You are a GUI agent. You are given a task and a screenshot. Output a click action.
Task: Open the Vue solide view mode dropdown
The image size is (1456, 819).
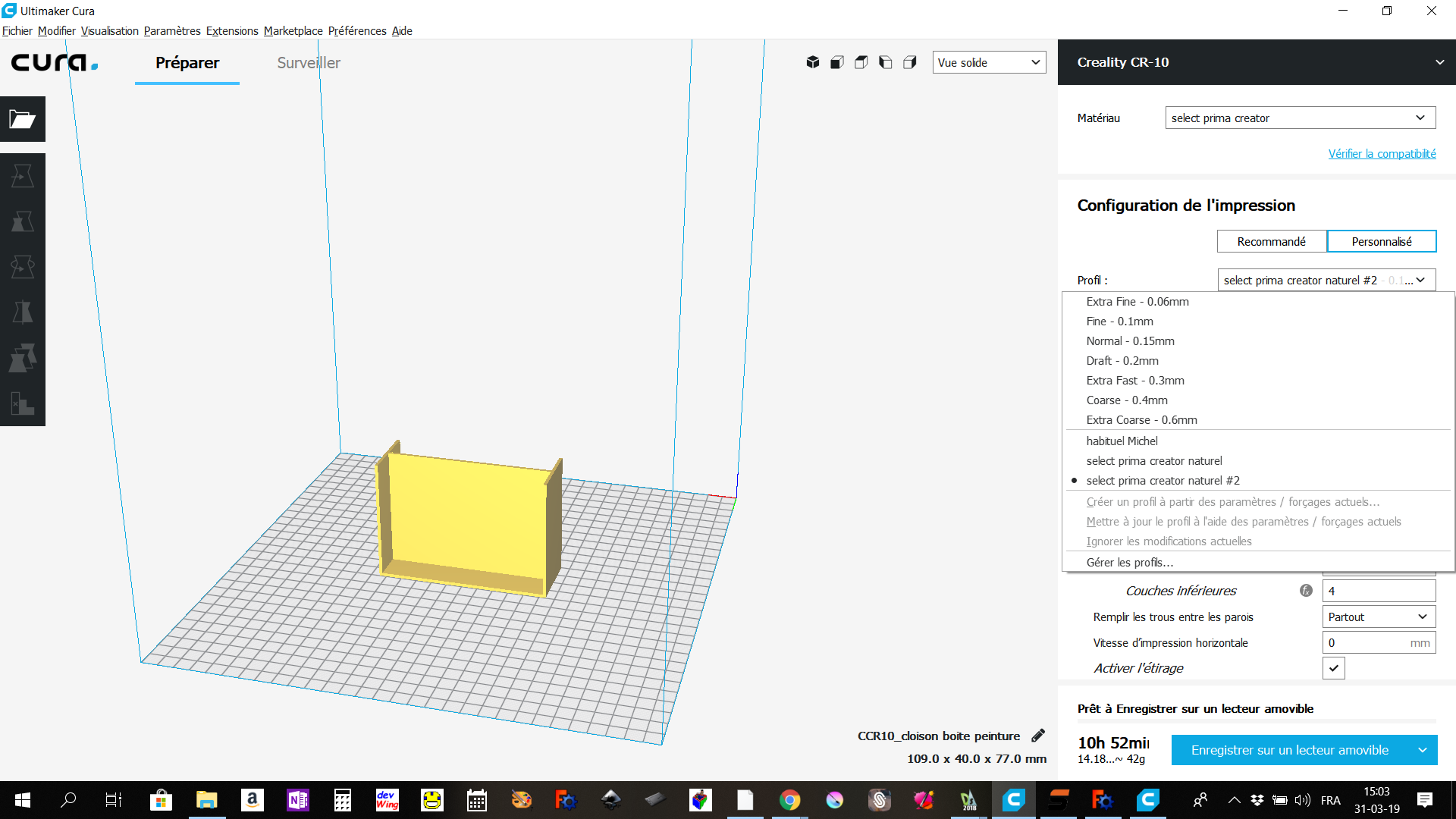pos(989,62)
